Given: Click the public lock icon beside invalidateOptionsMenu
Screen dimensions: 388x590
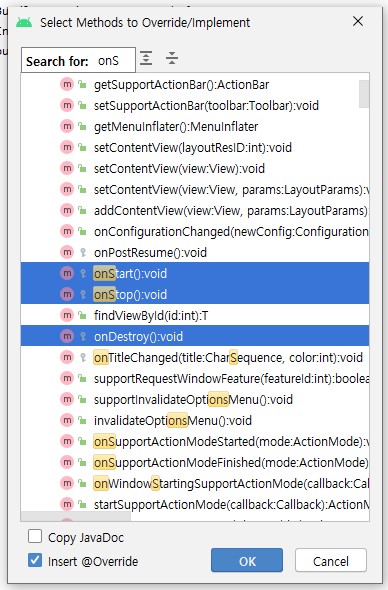Looking at the screenshot, I should [x=82, y=420].
